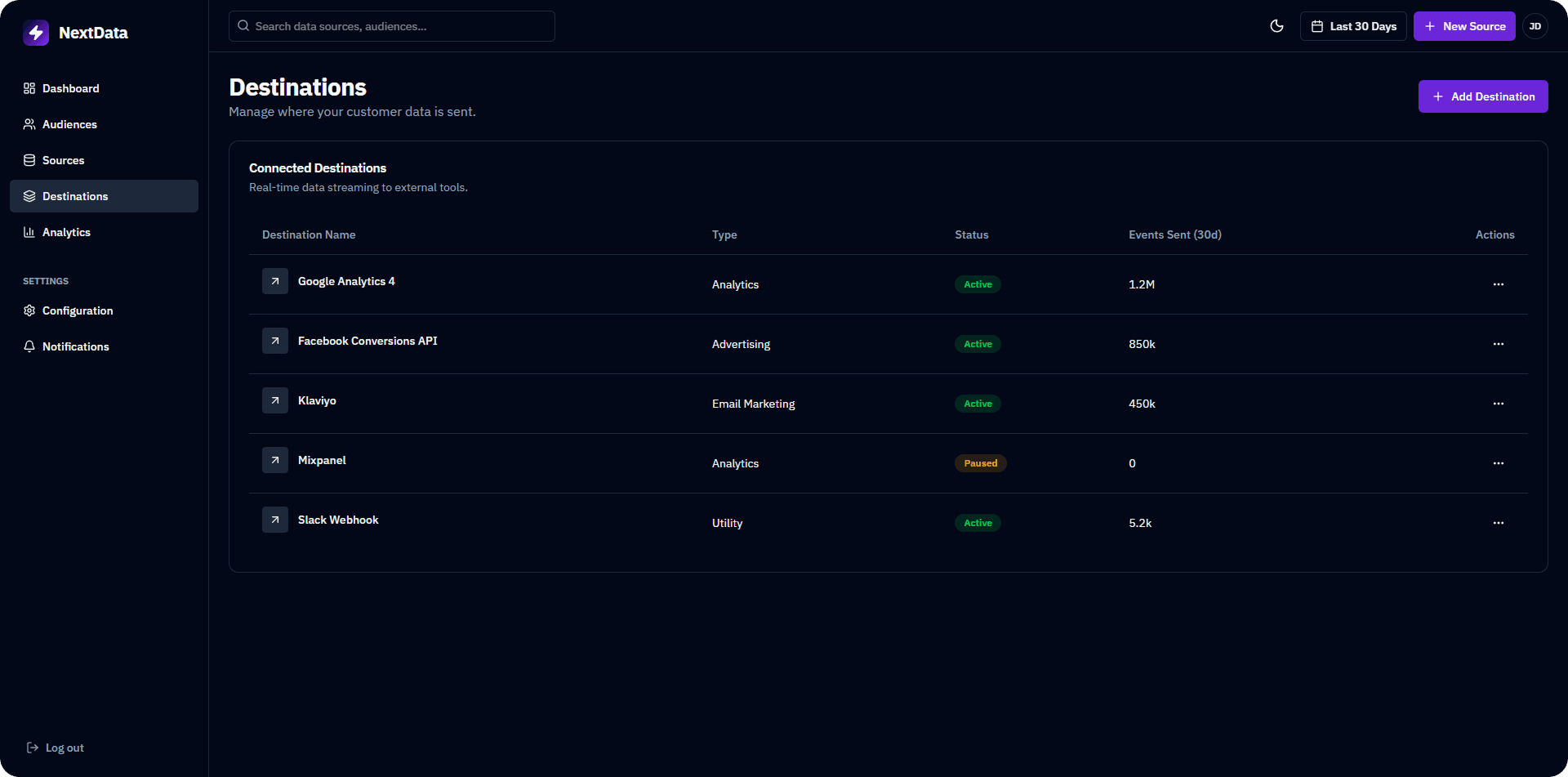1568x777 pixels.
Task: Open the calendar icon on date filter
Action: tap(1316, 26)
